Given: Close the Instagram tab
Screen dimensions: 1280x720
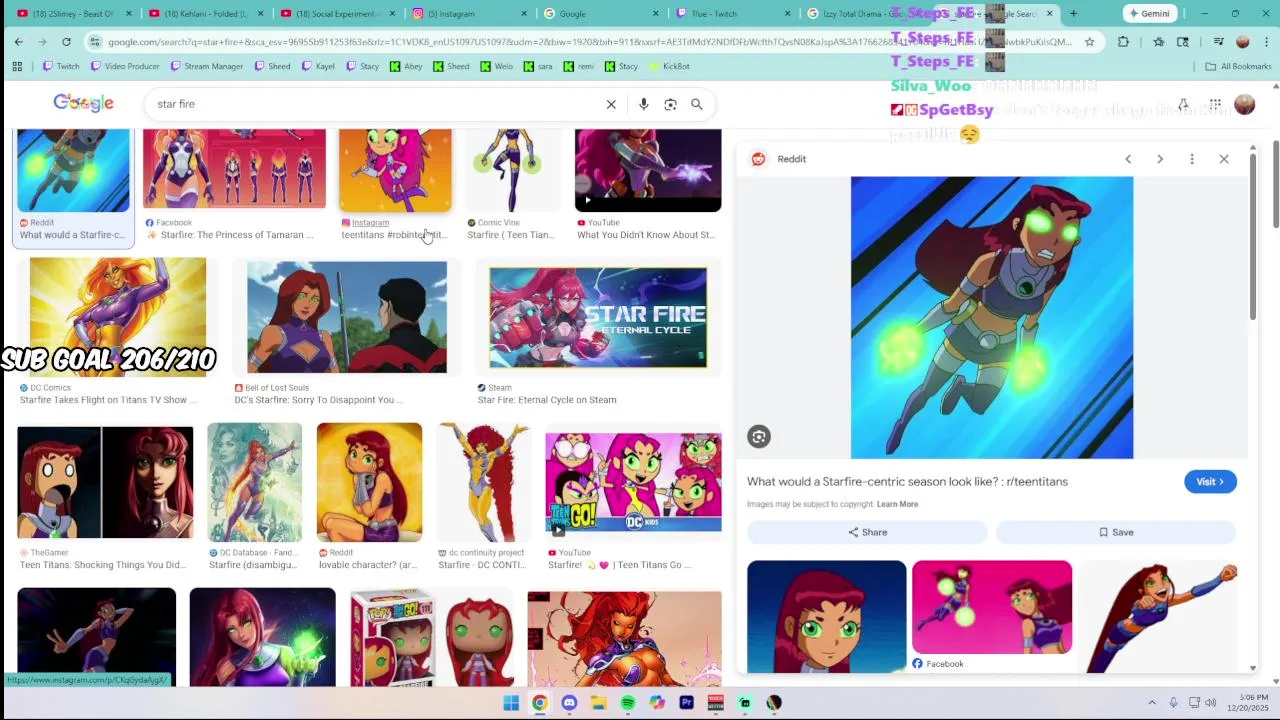Looking at the screenshot, I should pos(524,14).
